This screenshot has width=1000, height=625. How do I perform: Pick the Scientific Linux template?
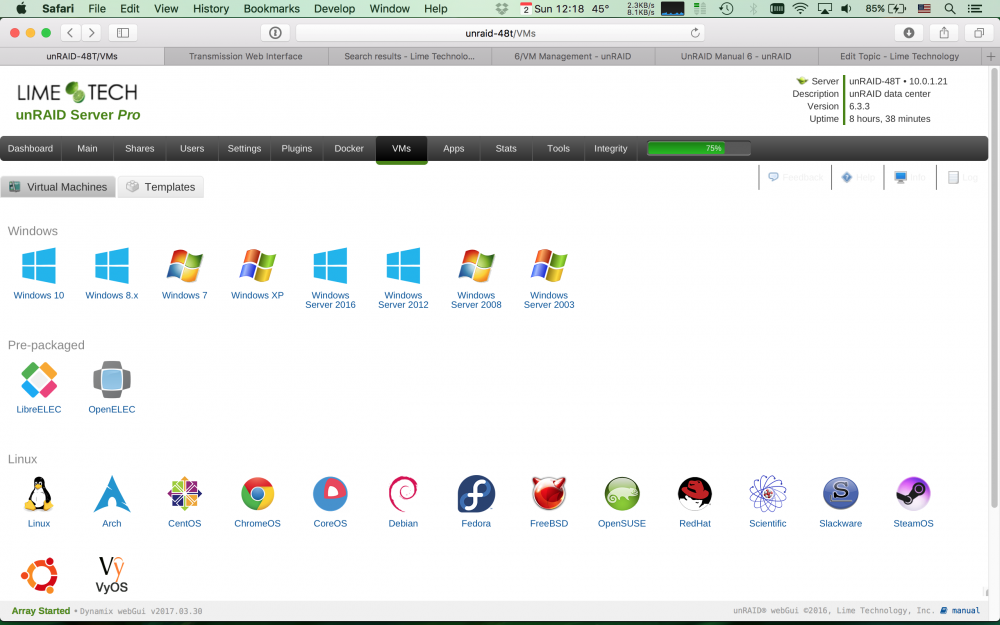coord(767,494)
